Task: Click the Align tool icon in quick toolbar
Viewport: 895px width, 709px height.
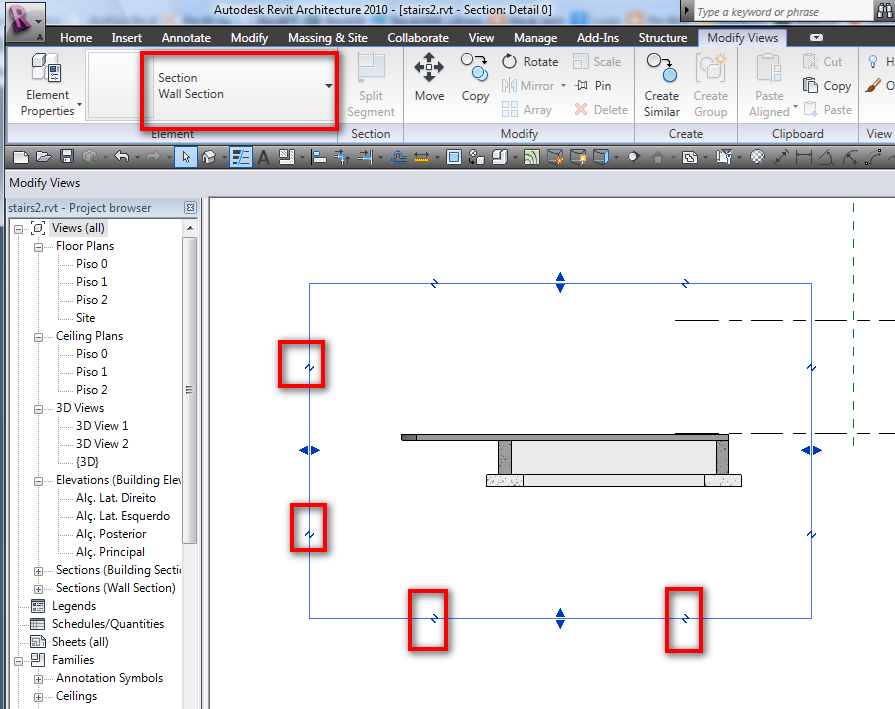Action: 320,157
